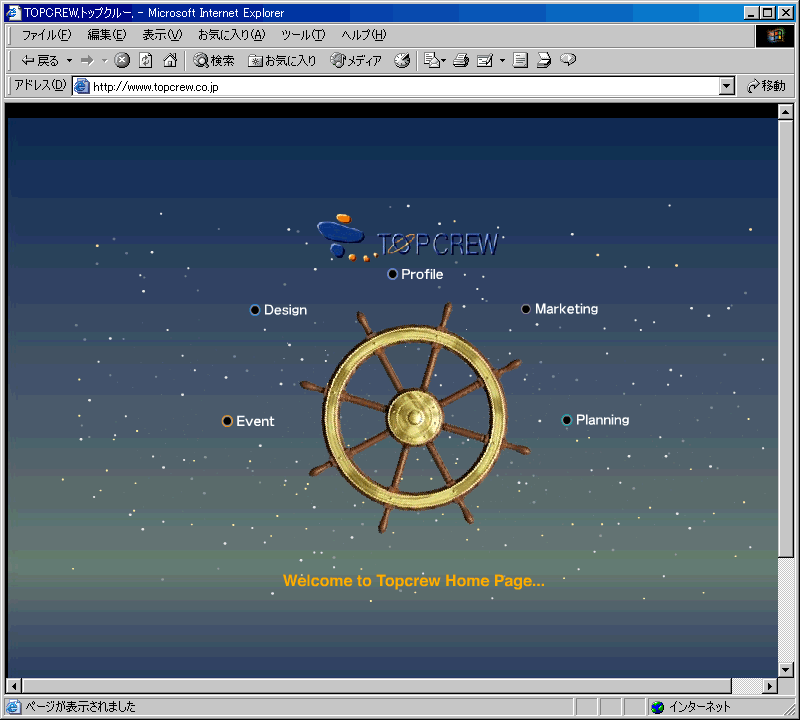Click the circle bullet beside Marketing
This screenshot has width=800, height=720.
coord(526,309)
